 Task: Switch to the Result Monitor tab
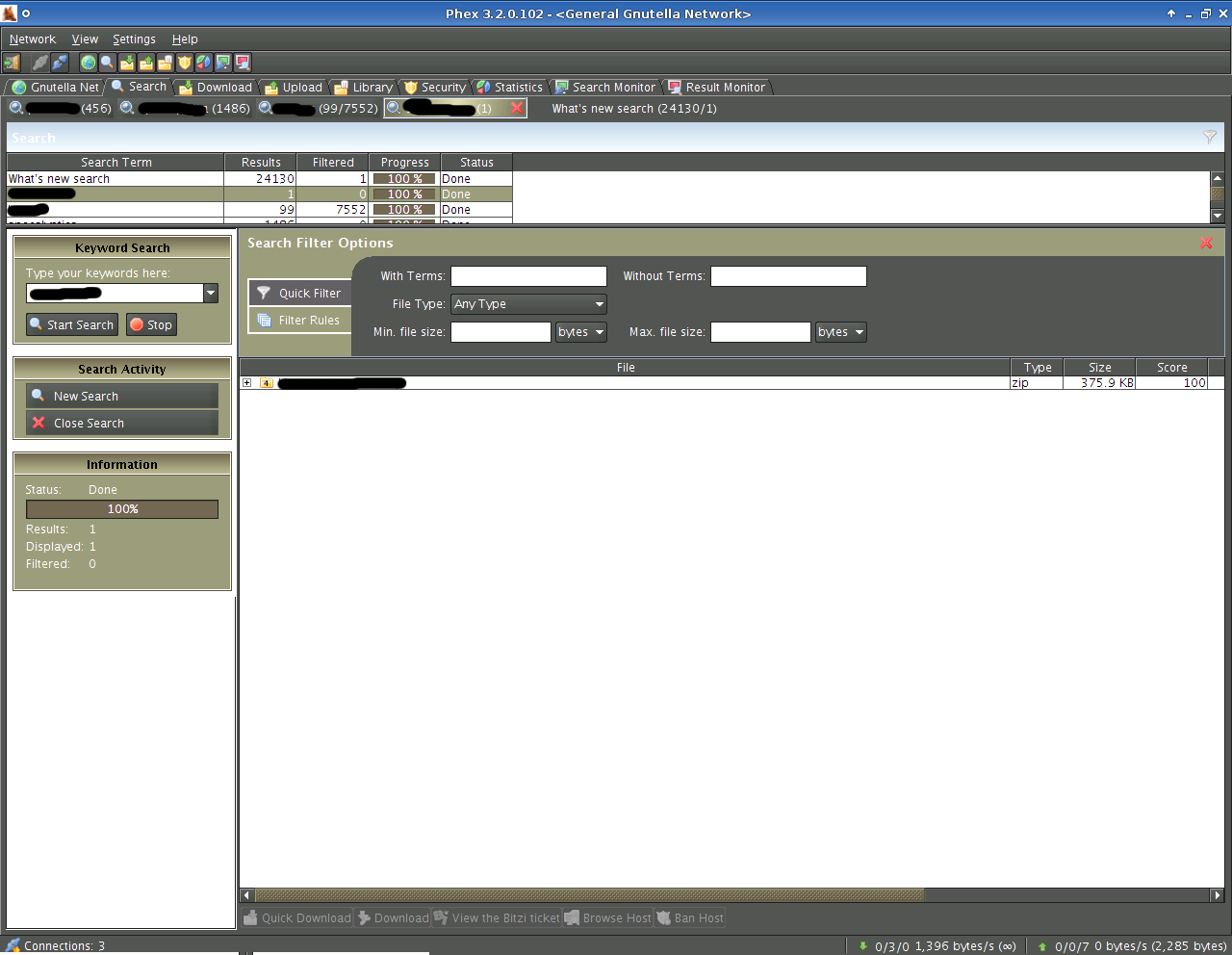point(717,87)
